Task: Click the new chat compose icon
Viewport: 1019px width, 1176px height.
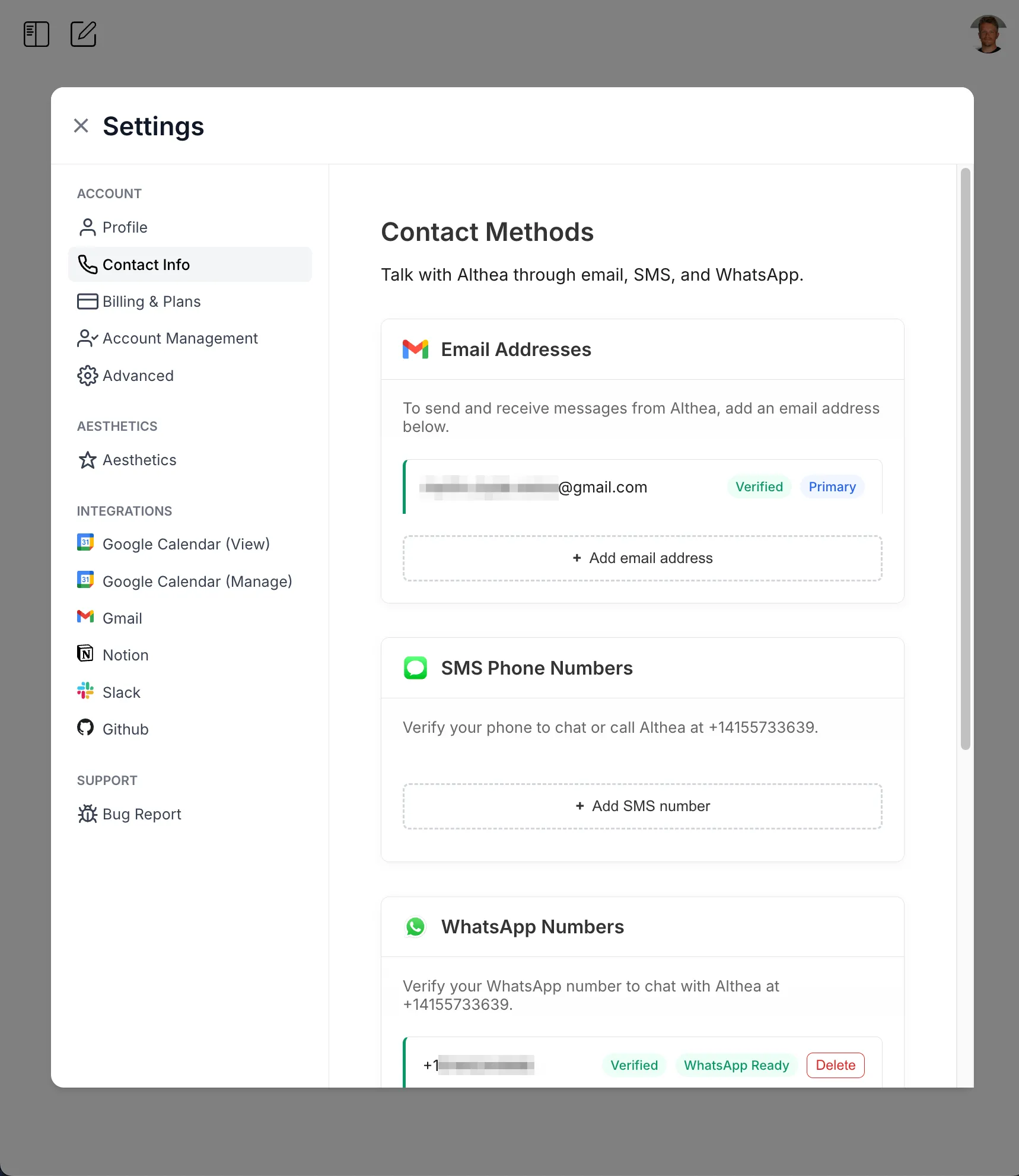Action: click(84, 34)
